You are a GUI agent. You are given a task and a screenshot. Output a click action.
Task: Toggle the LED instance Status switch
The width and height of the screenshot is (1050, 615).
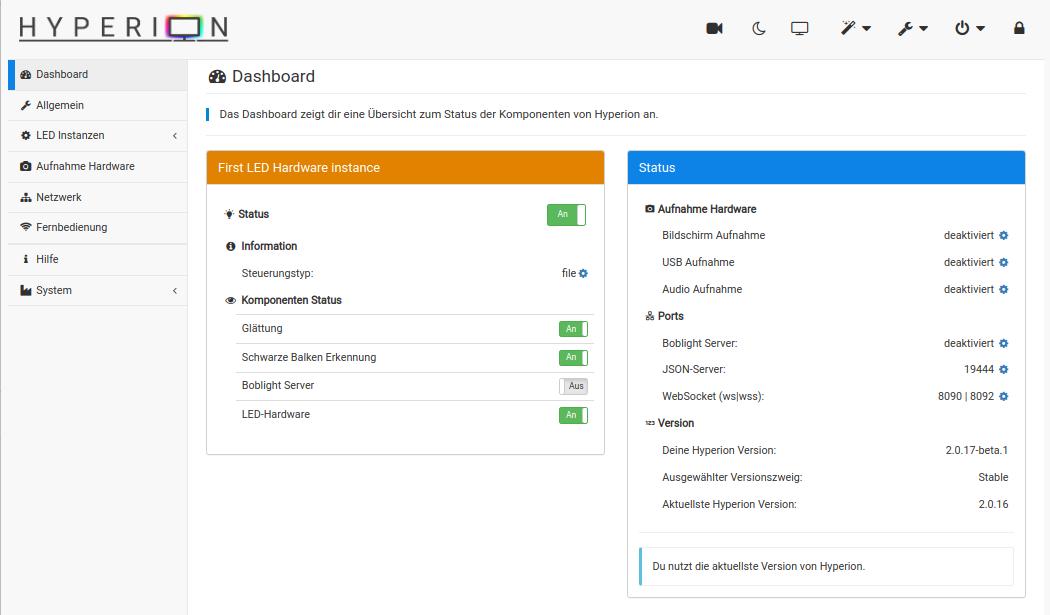tap(566, 214)
